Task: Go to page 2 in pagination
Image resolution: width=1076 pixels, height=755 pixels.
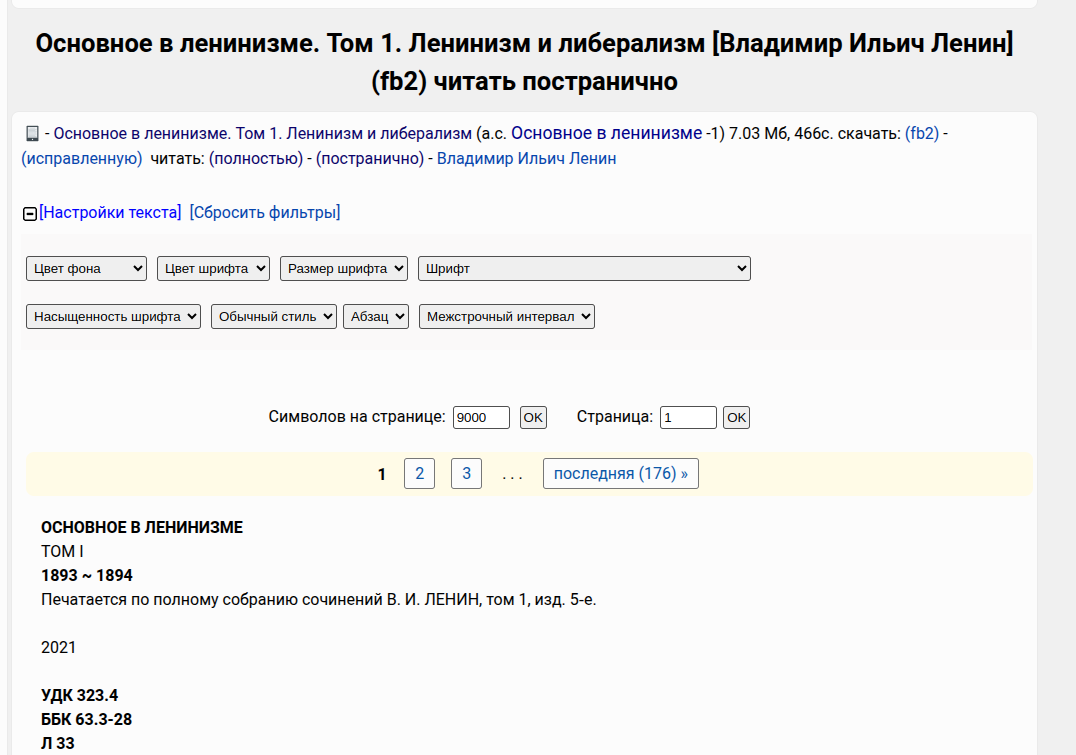Action: tap(419, 474)
